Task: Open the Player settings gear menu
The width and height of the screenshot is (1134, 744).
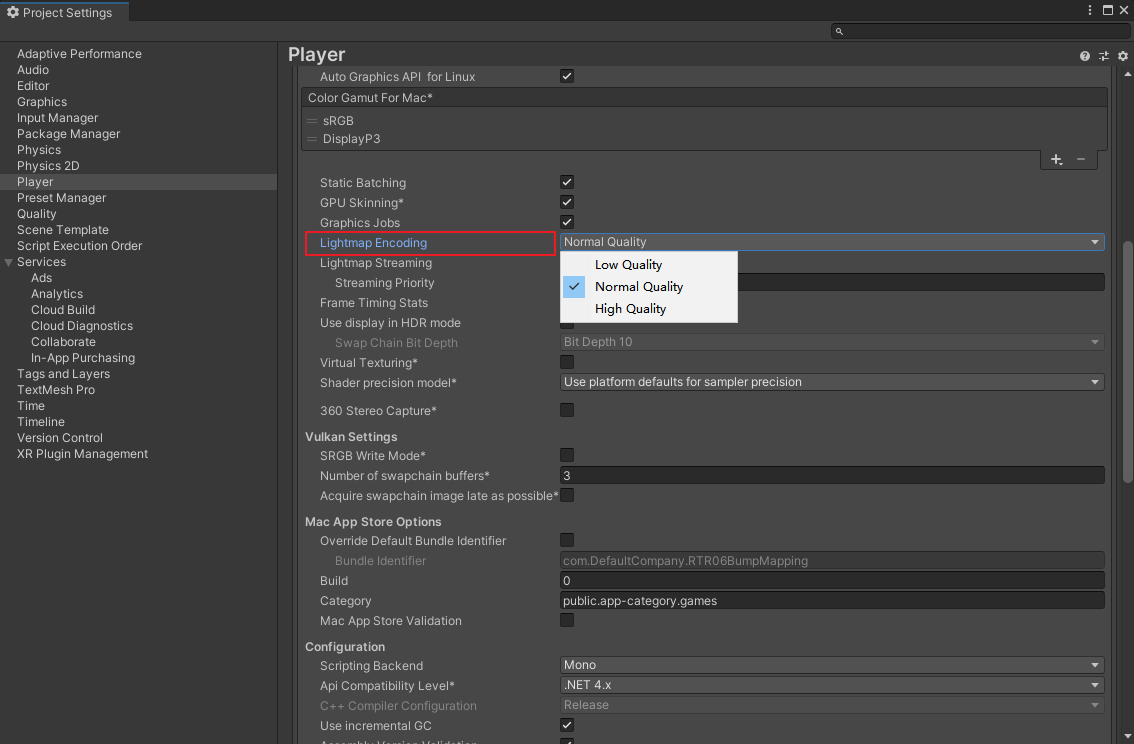Action: click(x=1122, y=56)
